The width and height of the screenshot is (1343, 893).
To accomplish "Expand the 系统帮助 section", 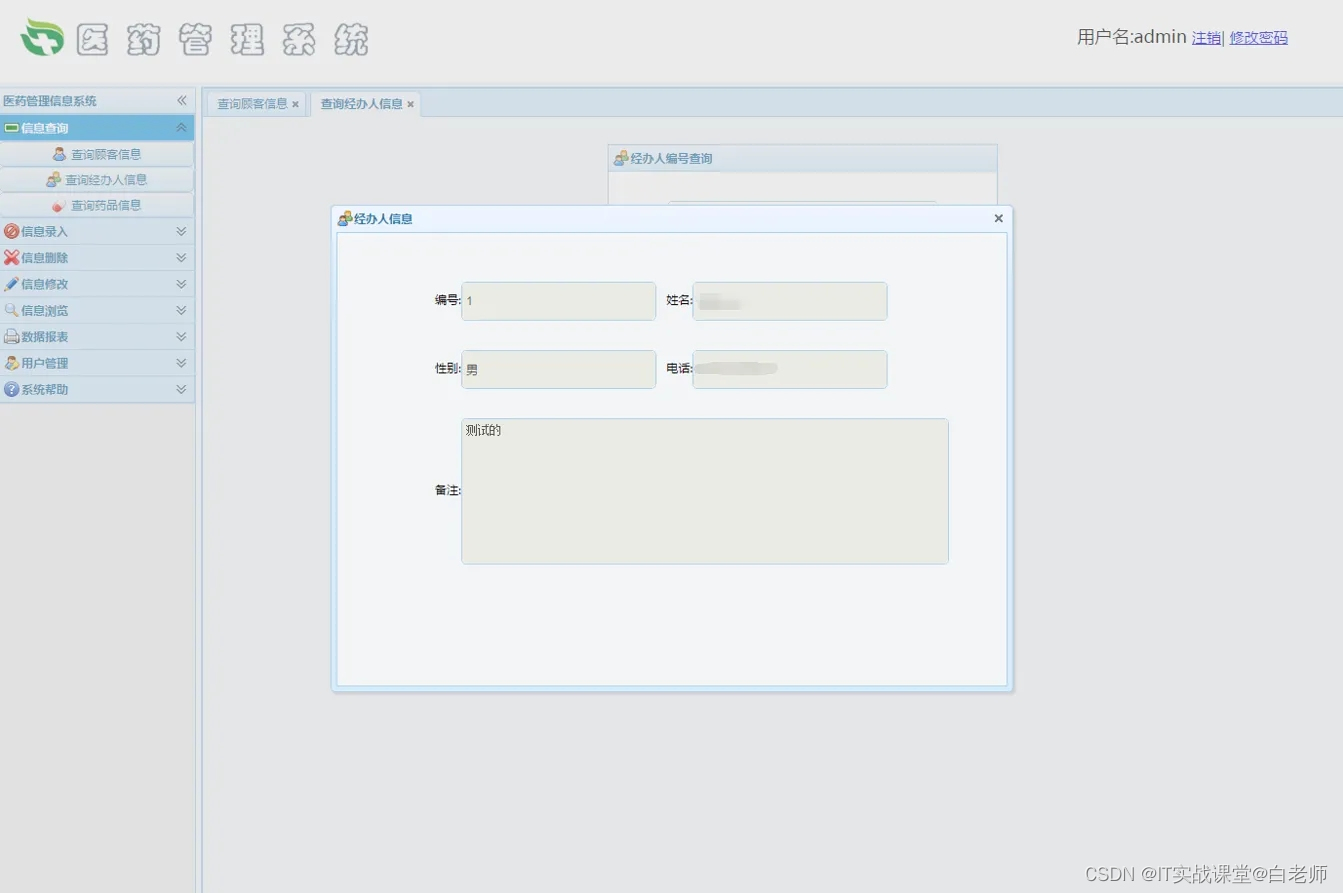I will (x=181, y=389).
